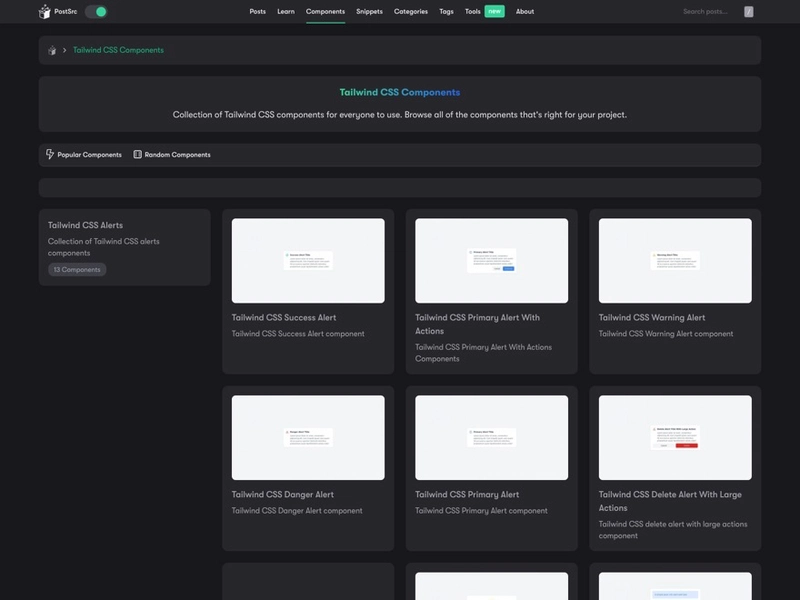Open the Tailwind CSS Components breadcrumb link
Viewport: 800px width, 600px height.
pos(118,50)
